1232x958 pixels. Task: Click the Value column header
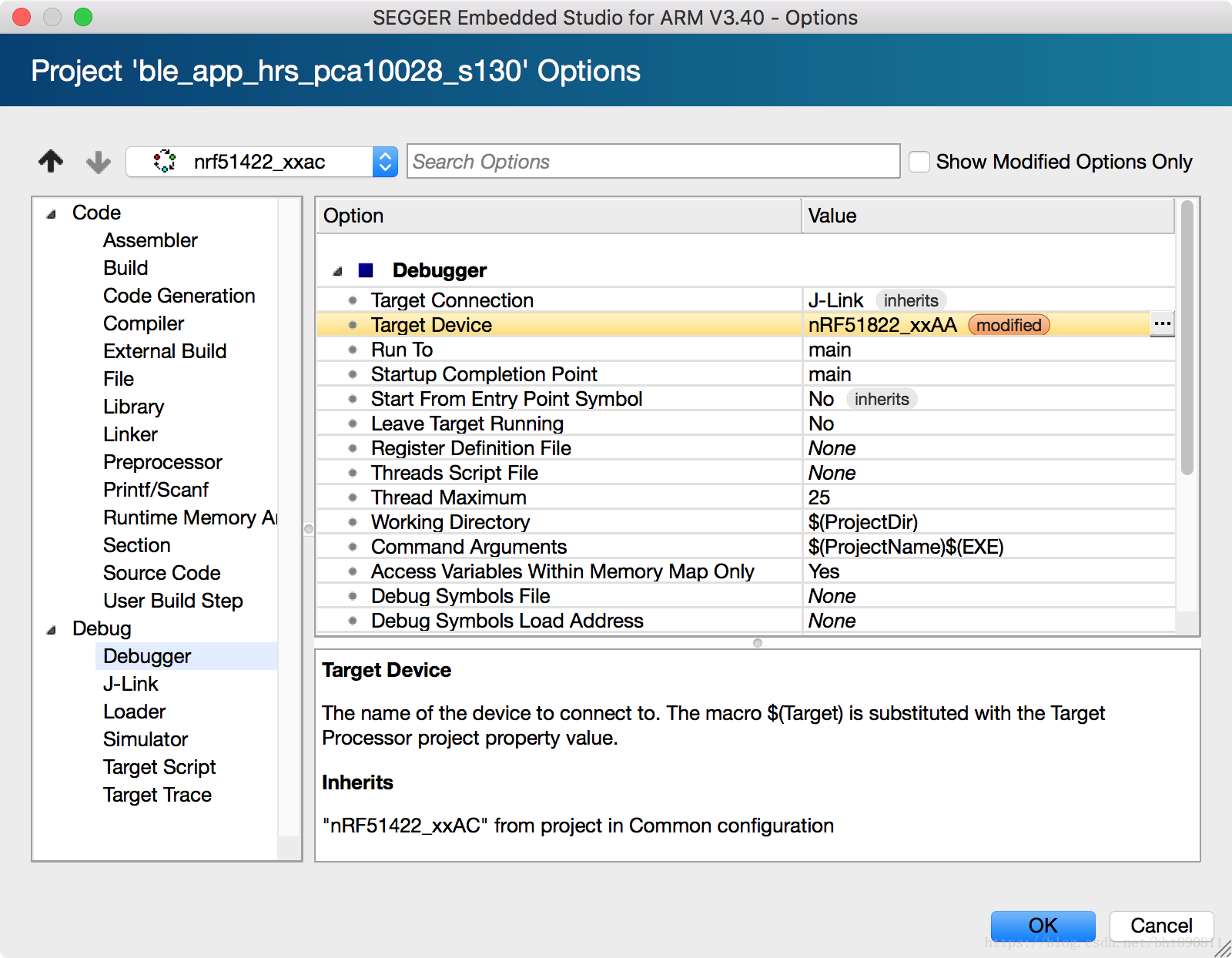pos(988,216)
